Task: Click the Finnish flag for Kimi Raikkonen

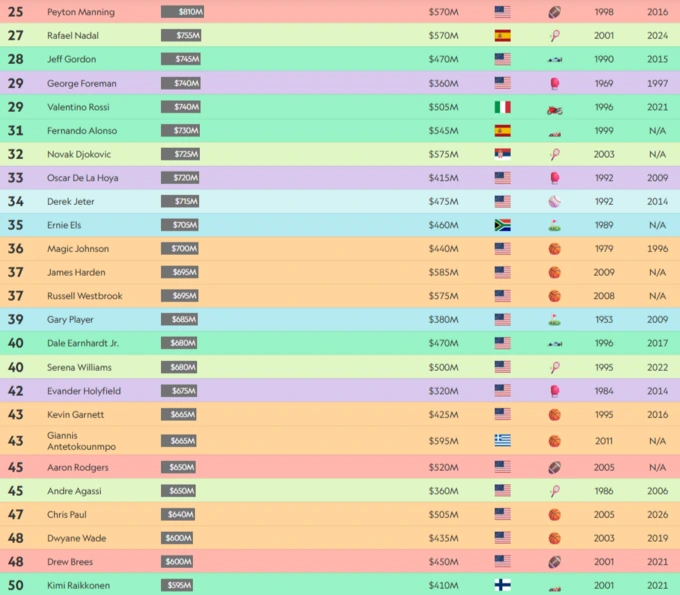Action: 502,585
